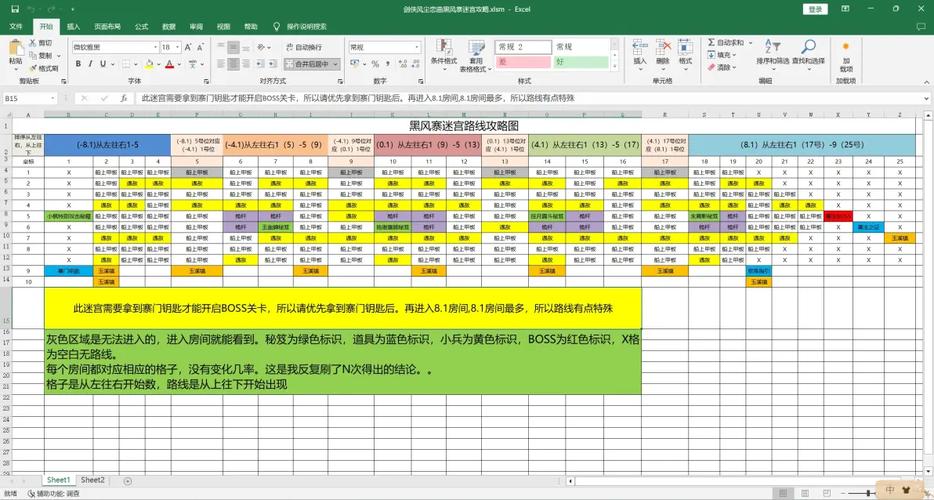Click the 登录 sign-in button
The image size is (934, 500).
pos(816,9)
